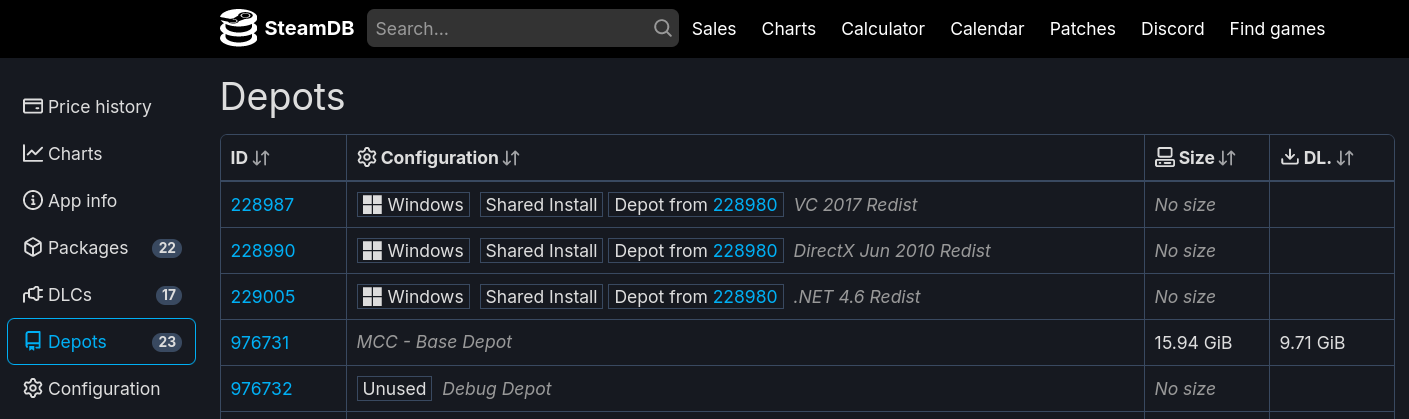Viewport: 1409px width, 419px height.
Task: Click the Unused tag on Debug Depot
Action: coord(395,388)
